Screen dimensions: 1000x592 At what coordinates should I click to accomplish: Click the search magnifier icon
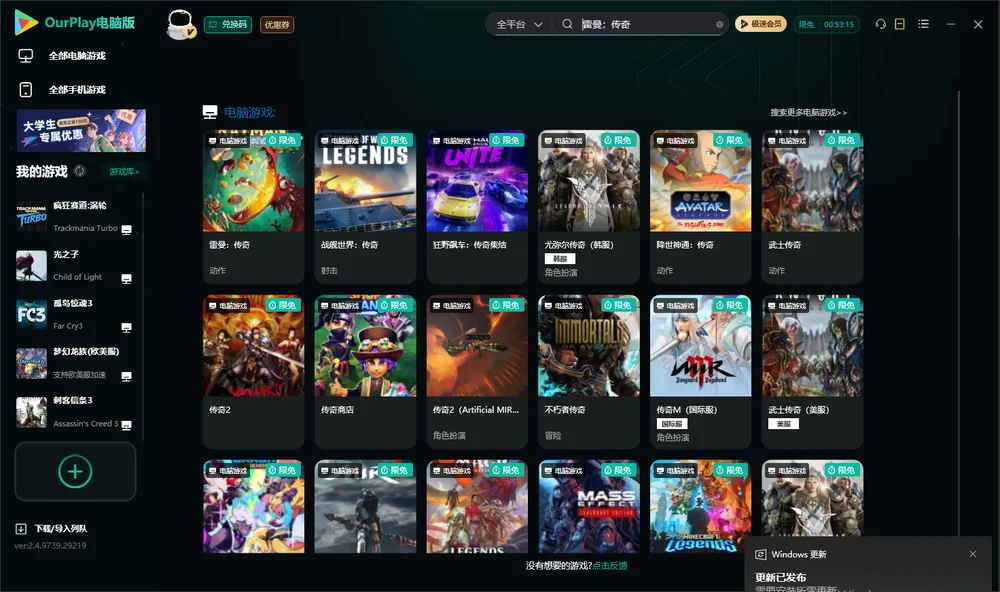(567, 24)
